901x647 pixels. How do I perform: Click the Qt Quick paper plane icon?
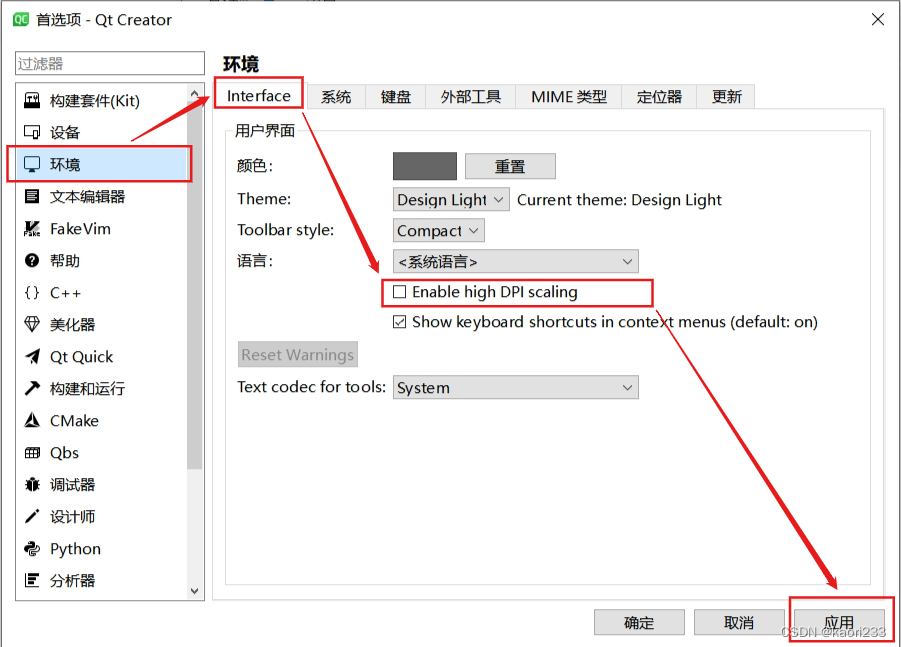coord(32,357)
